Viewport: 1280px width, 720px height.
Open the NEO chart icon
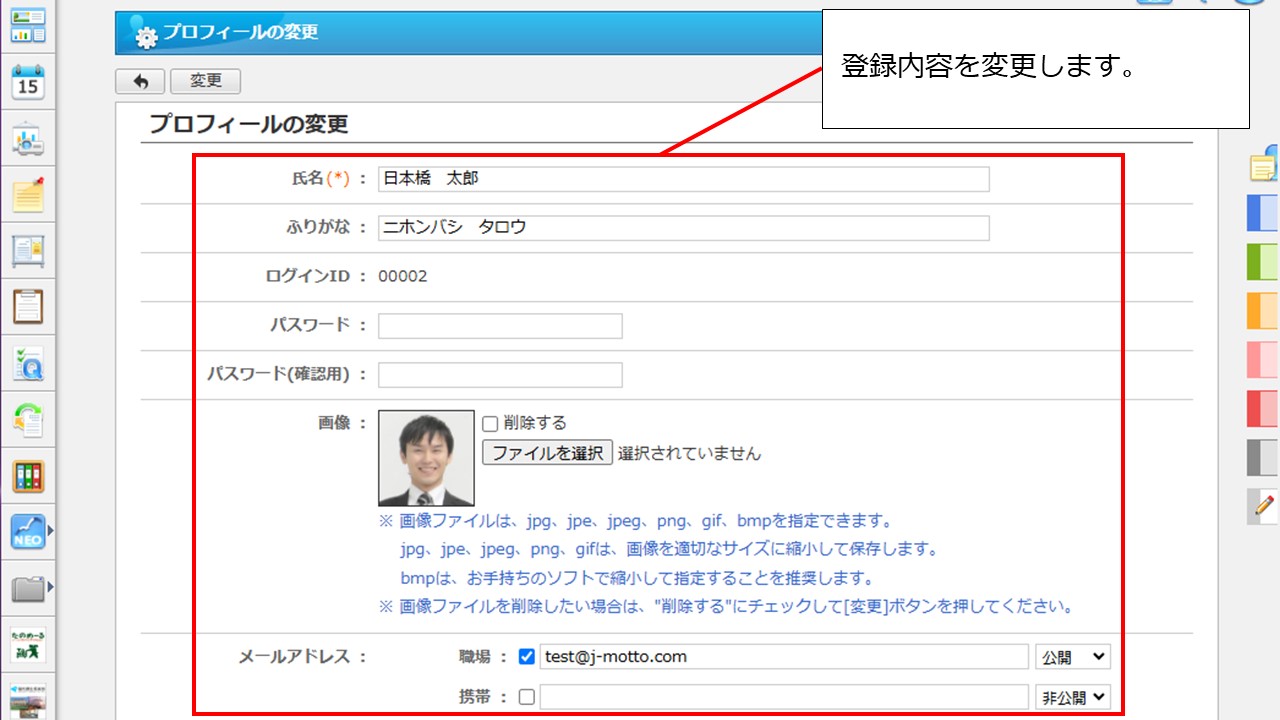[28, 532]
